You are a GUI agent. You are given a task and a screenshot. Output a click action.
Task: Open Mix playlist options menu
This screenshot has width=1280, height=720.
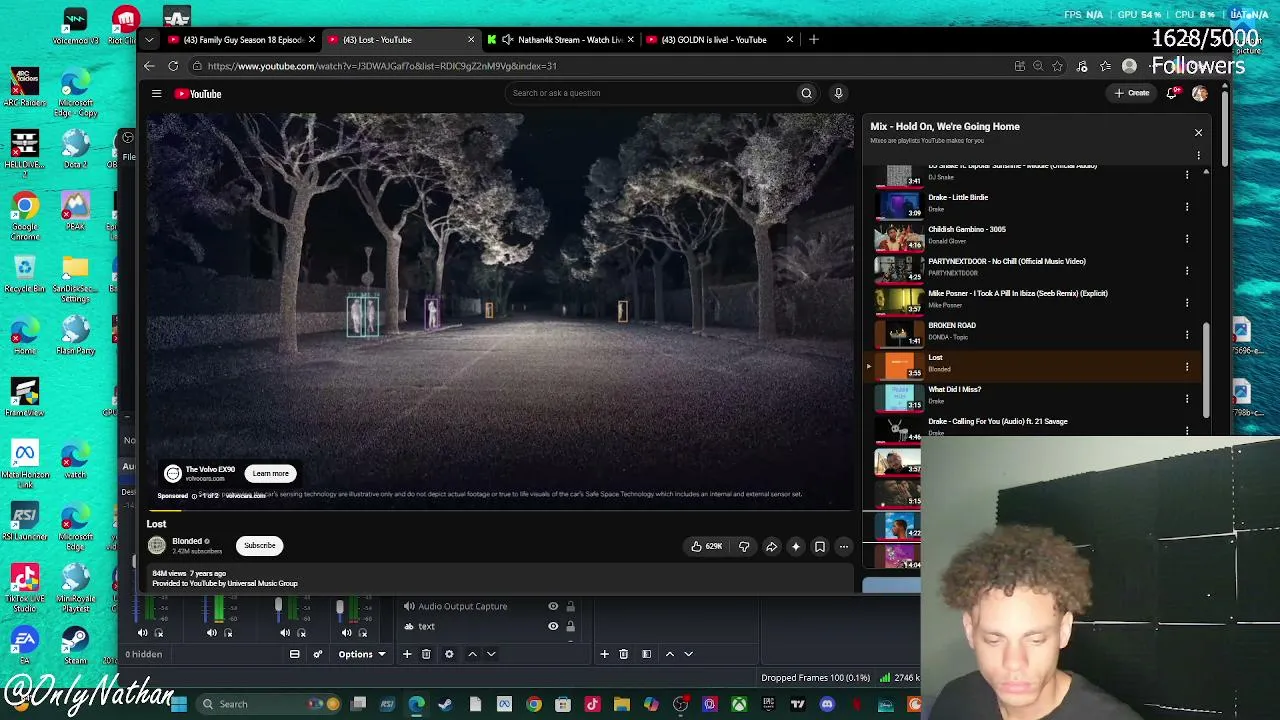pyautogui.click(x=1198, y=155)
